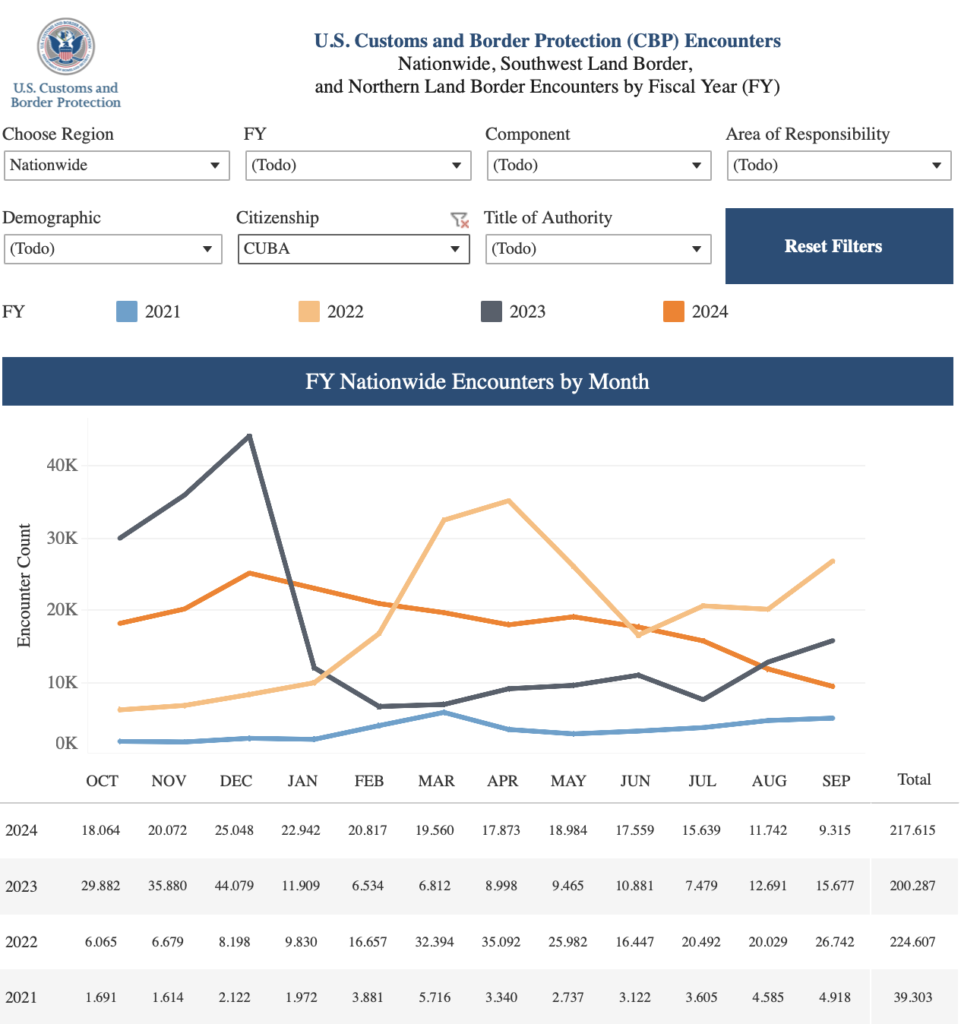Expand the FY filter dropdown
Viewport: 961px width, 1024px height.
tap(357, 166)
